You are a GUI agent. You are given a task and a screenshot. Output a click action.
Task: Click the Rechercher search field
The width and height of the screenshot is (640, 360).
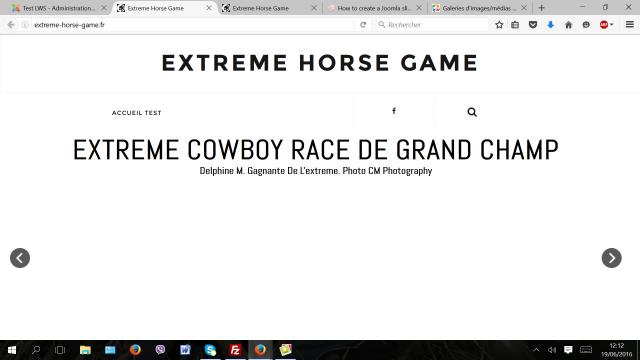point(432,25)
